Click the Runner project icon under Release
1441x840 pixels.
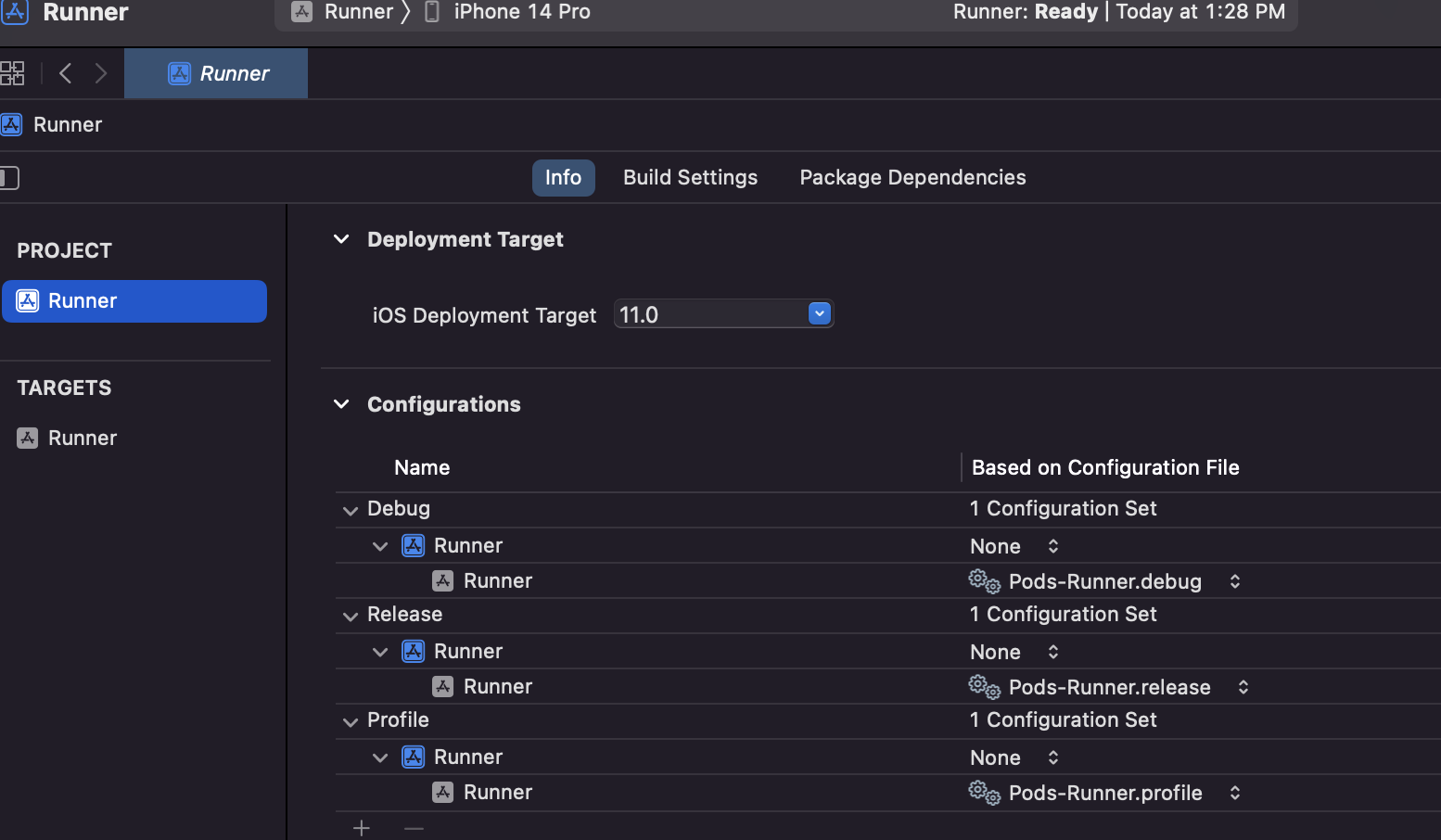point(414,651)
